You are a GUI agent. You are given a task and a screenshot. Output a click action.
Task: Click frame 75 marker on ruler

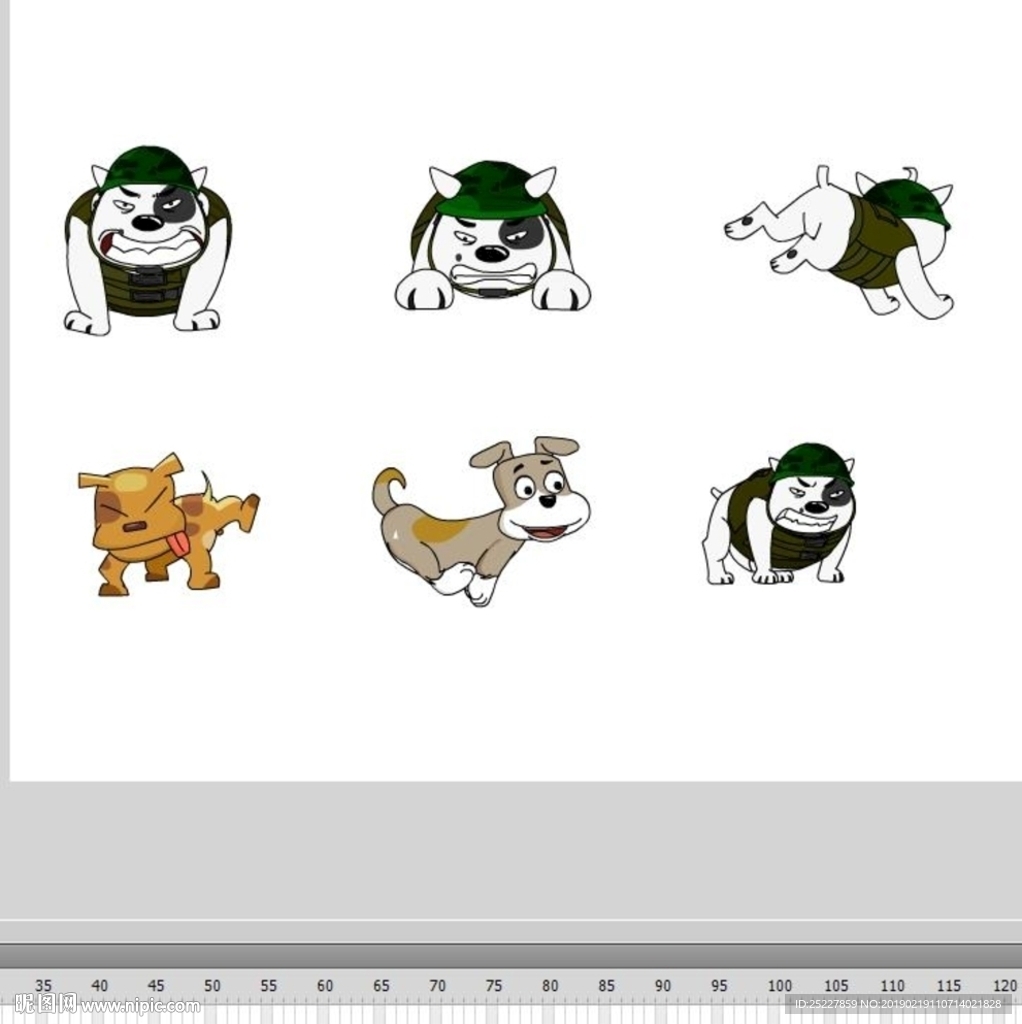494,986
